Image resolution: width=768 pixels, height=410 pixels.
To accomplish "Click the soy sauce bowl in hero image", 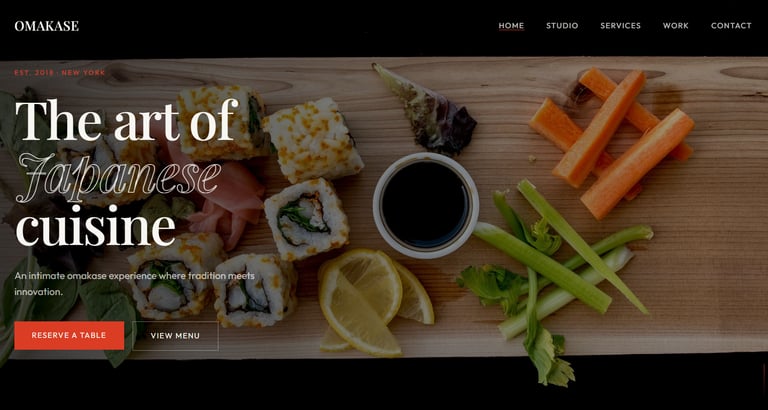I will 426,203.
